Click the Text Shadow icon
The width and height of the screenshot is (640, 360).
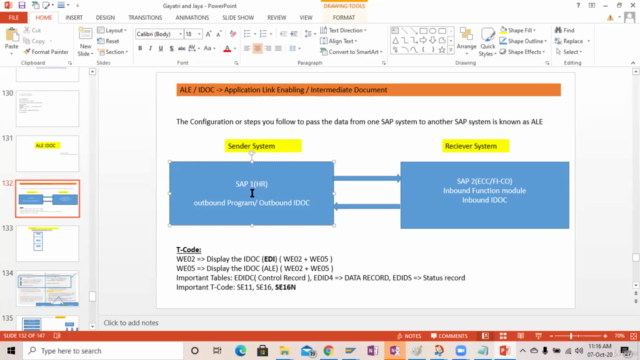coord(171,49)
